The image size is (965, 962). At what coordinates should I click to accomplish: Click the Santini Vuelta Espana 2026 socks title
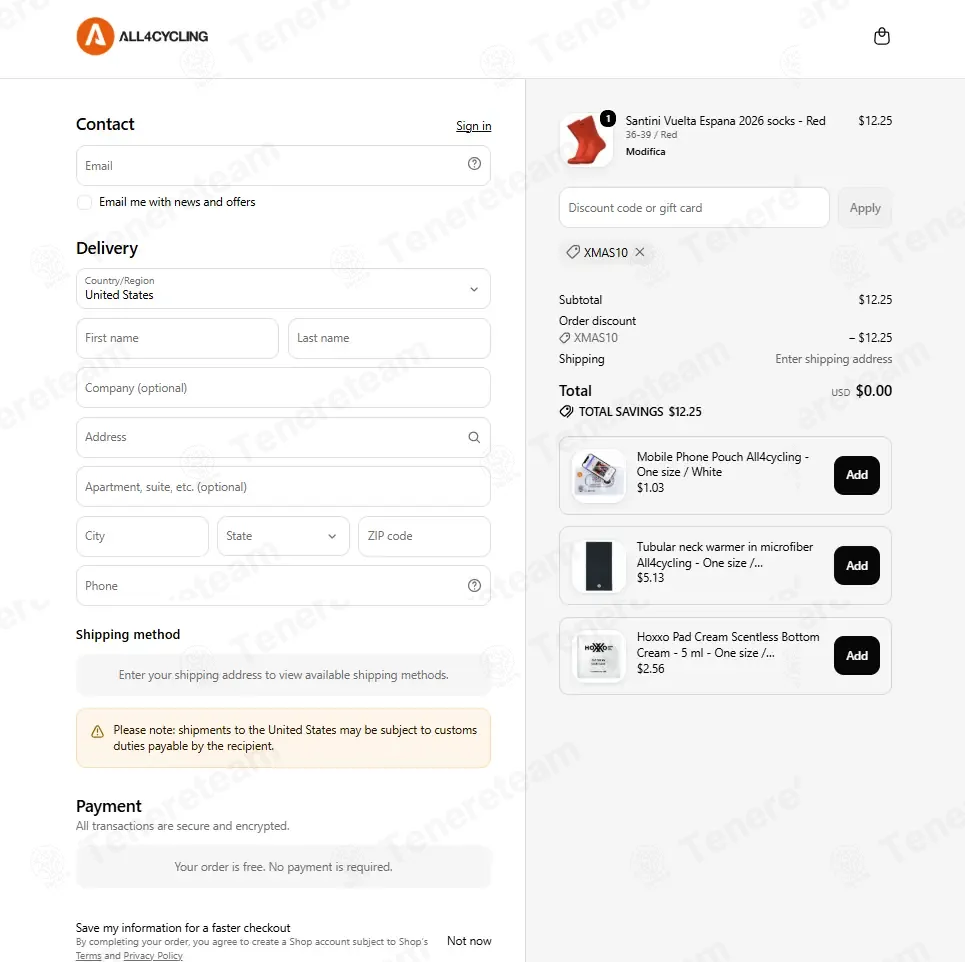[x=725, y=121]
